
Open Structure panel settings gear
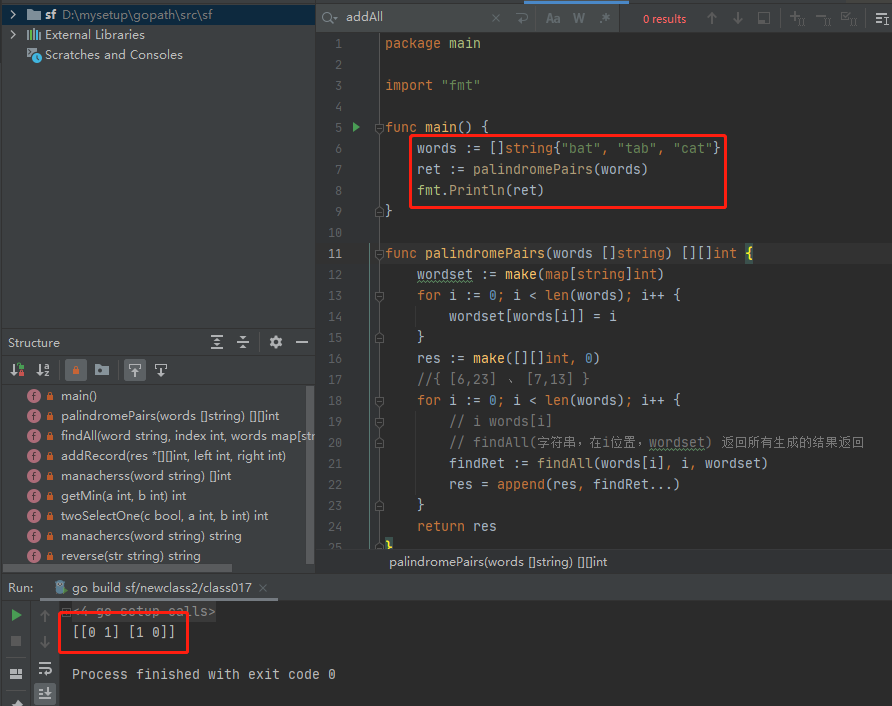(x=276, y=342)
